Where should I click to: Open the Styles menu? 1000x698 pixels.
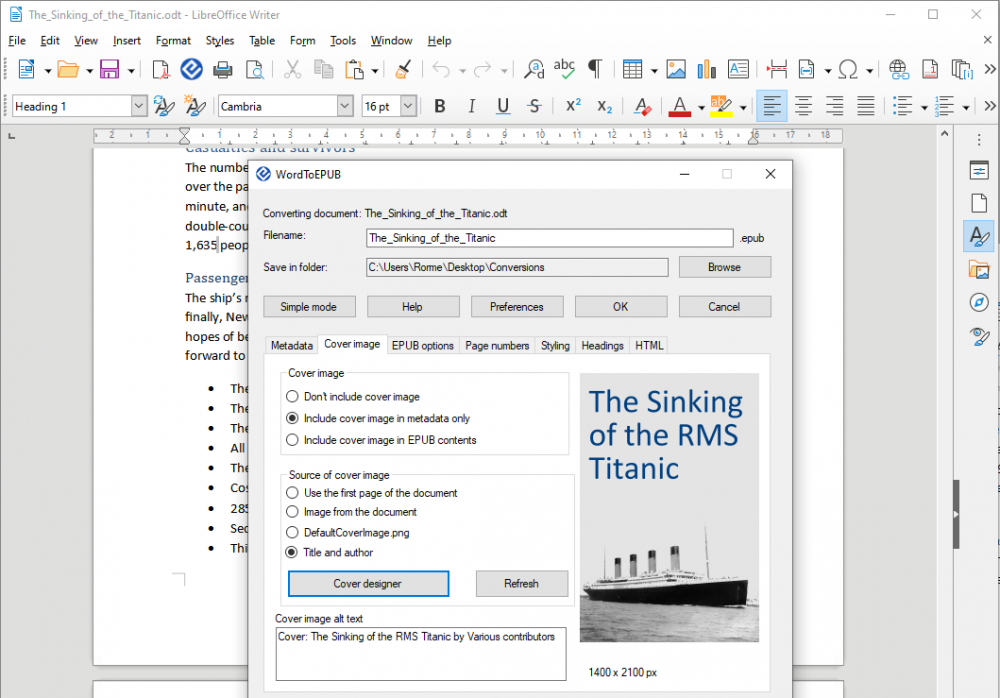[219, 40]
